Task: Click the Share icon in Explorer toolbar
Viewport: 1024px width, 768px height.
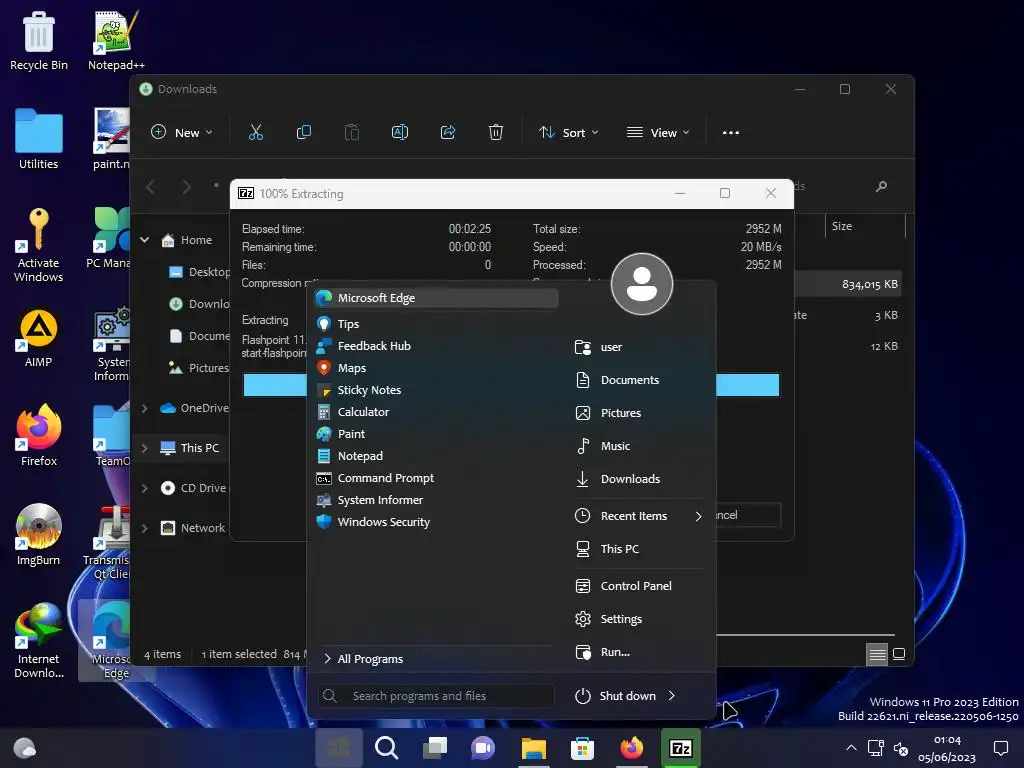Action: 448,133
